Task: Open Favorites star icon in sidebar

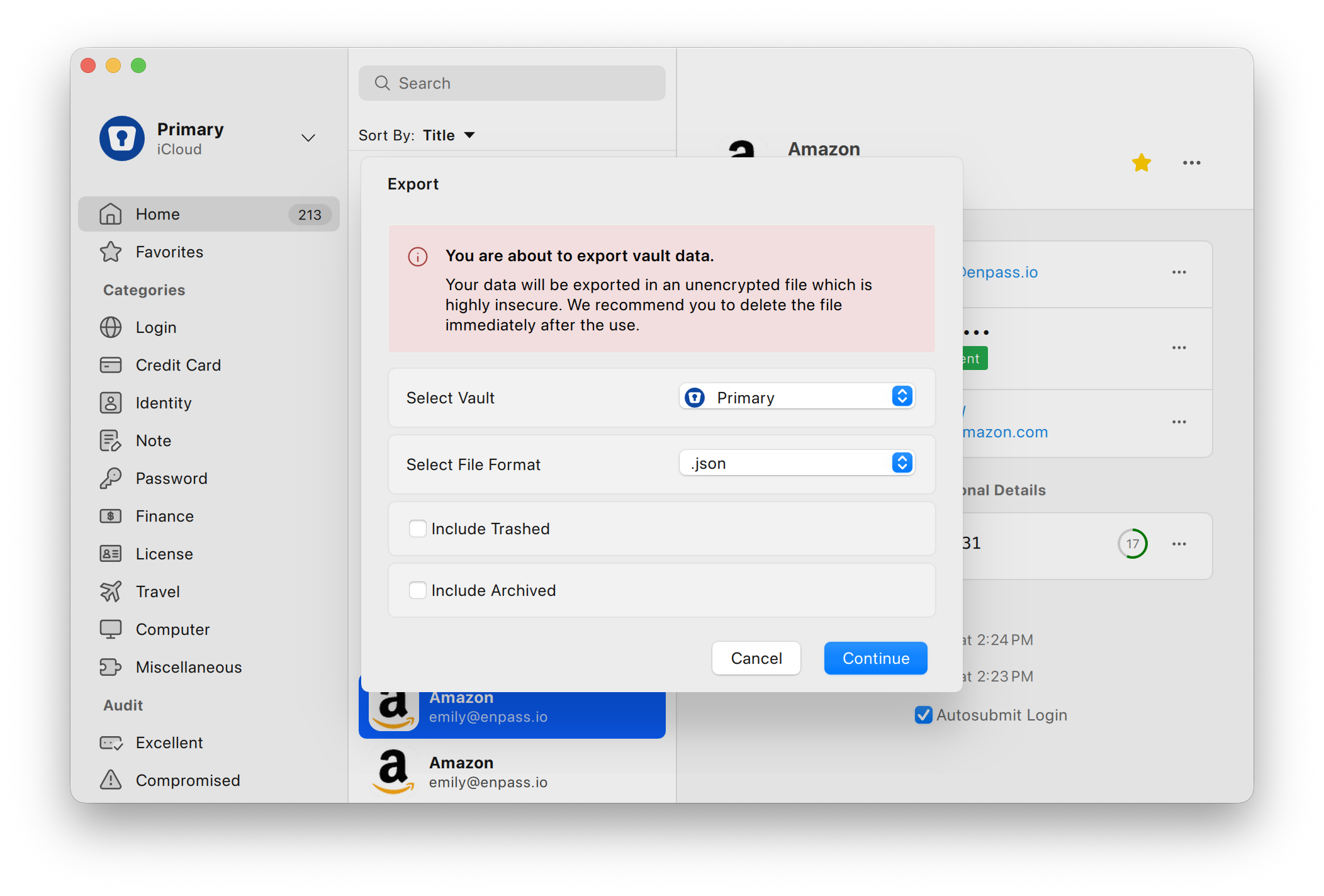Action: [x=111, y=252]
